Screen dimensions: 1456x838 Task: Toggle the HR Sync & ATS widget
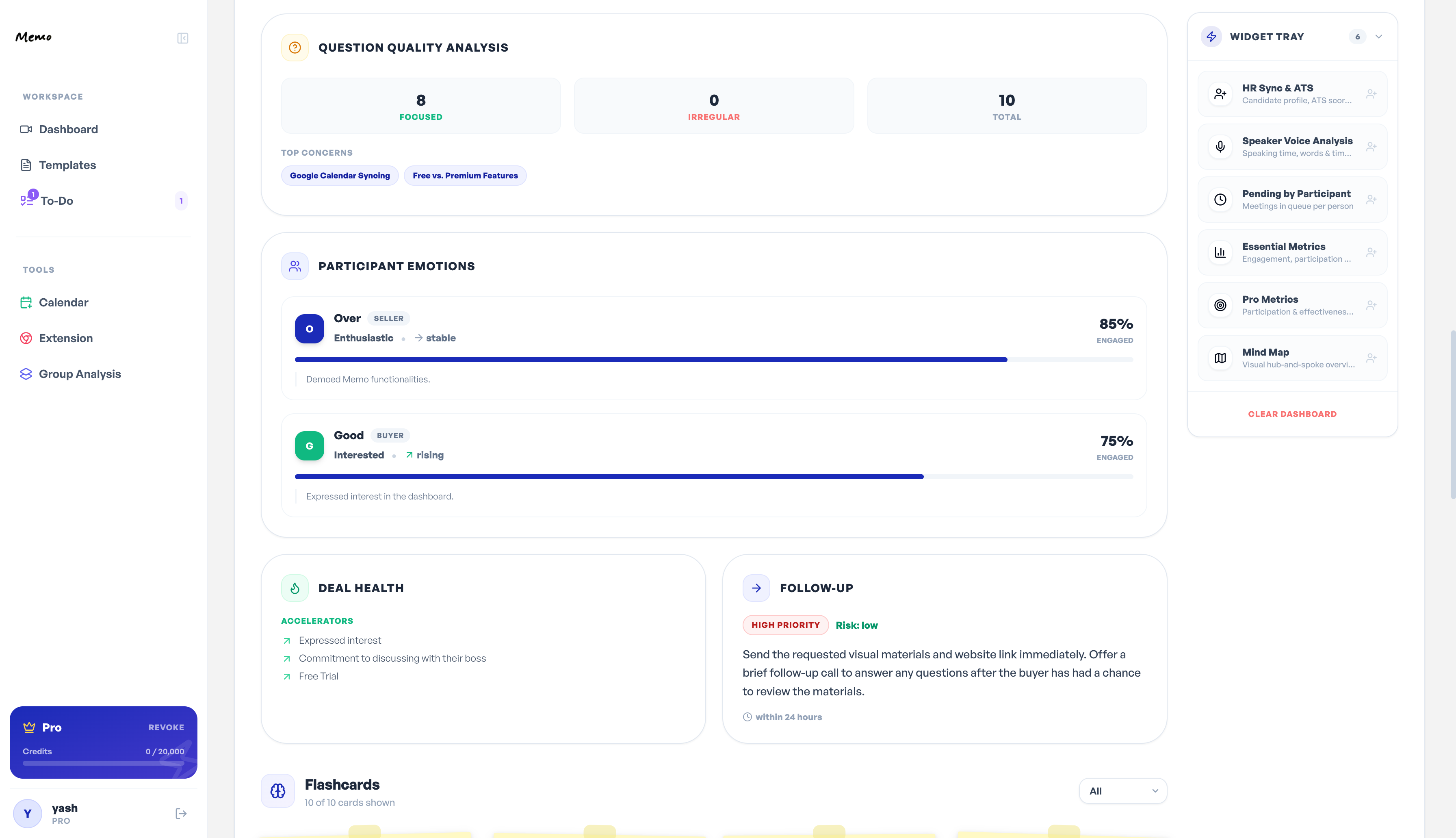1371,94
